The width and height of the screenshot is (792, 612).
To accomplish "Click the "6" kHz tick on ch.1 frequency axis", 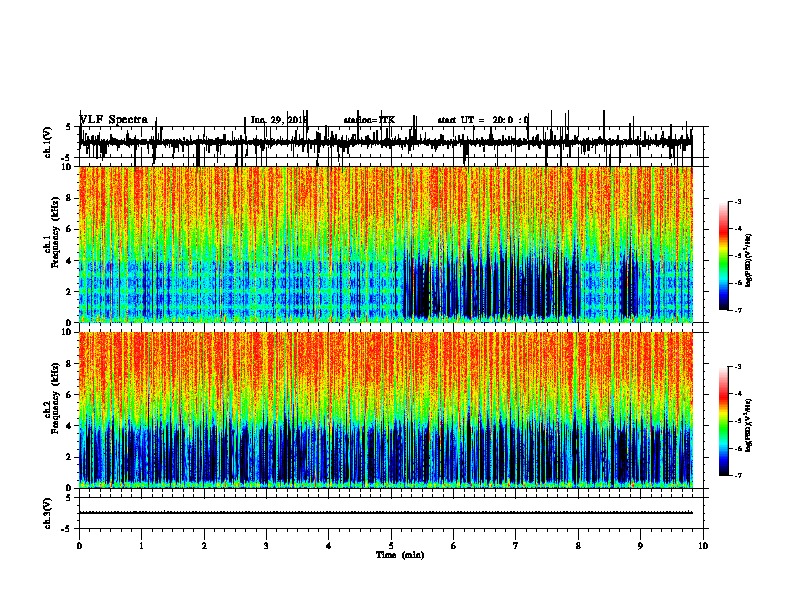I will [x=70, y=229].
